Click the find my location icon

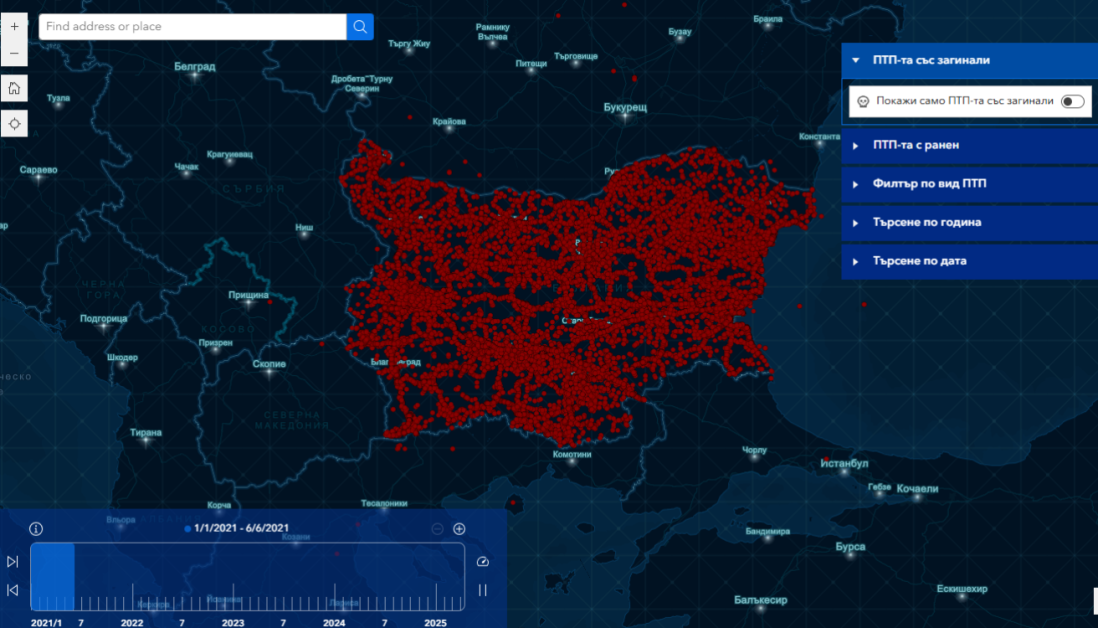[x=14, y=124]
